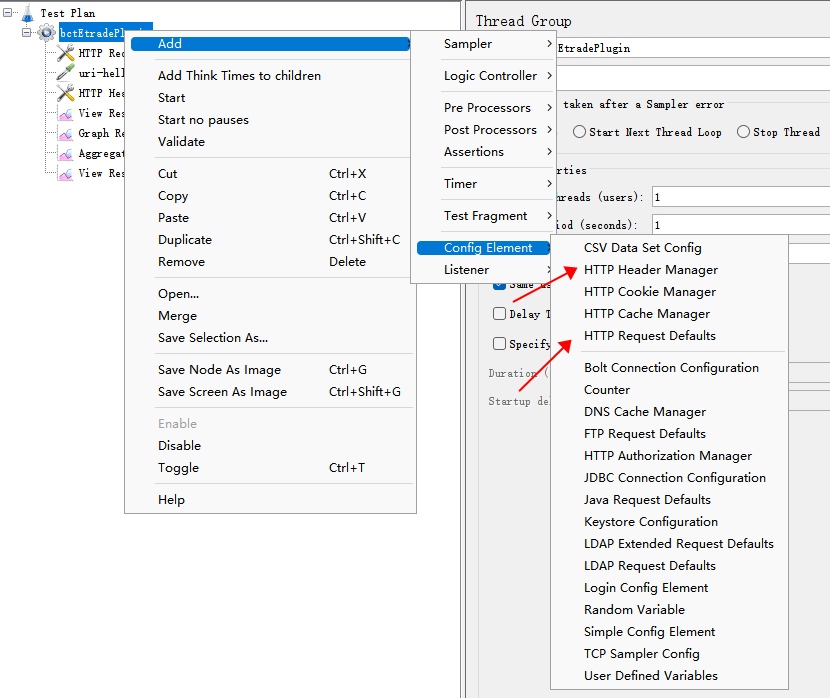
Task: Add Java Request Defaults
Action: tap(647, 500)
